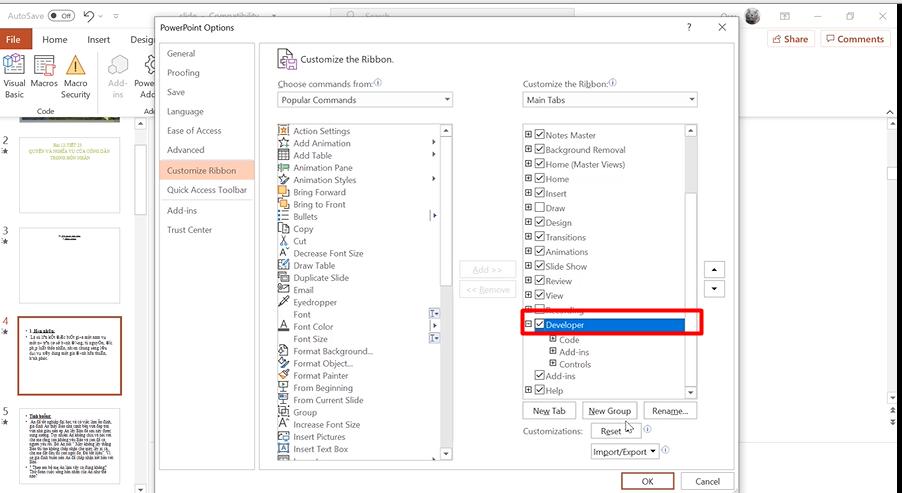This screenshot has width=902, height=493.
Task: Click the New Group button
Action: [x=609, y=411]
